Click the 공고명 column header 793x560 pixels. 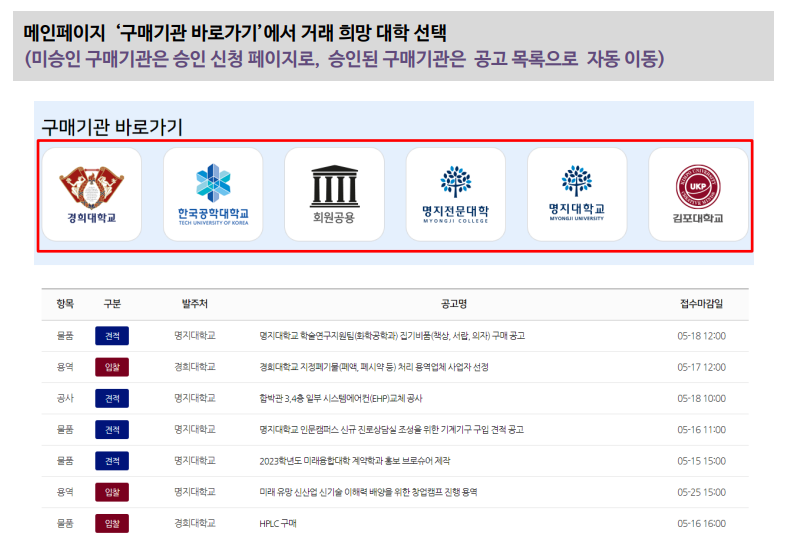(454, 304)
